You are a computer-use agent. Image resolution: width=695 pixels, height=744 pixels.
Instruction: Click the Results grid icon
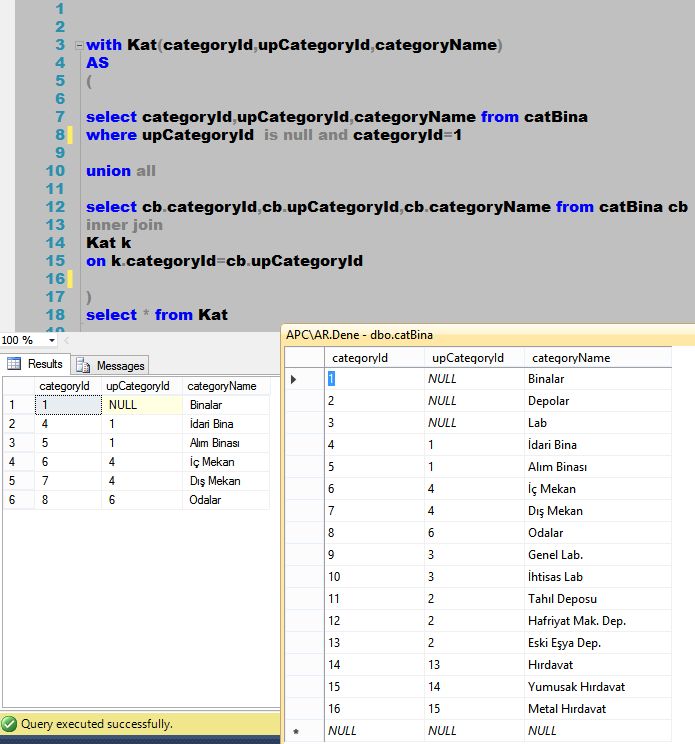click(x=14, y=364)
